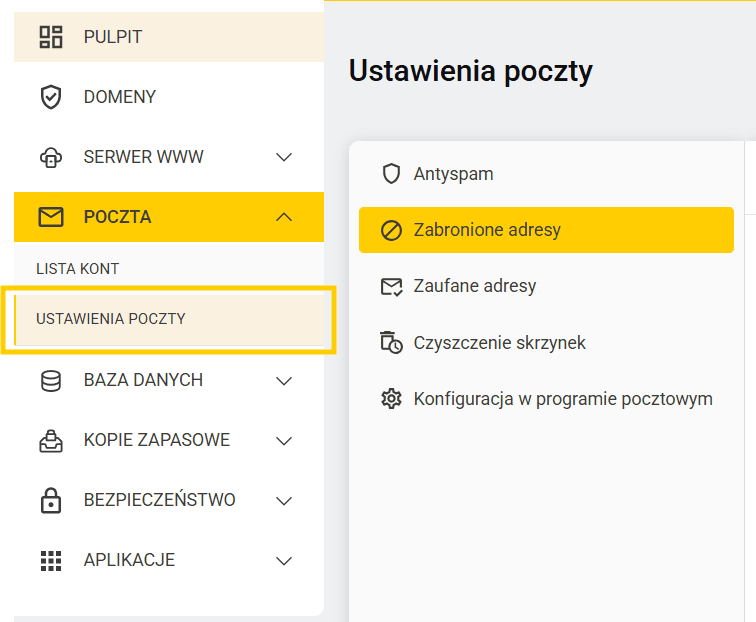Expand the Baza danych chevron

point(284,381)
